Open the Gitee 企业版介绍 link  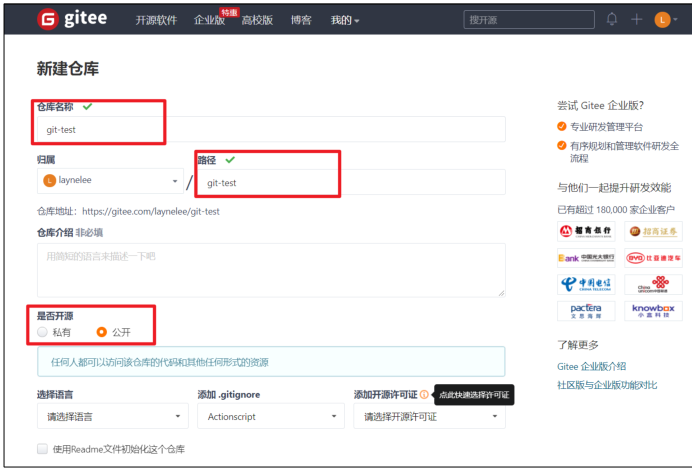coord(591,366)
